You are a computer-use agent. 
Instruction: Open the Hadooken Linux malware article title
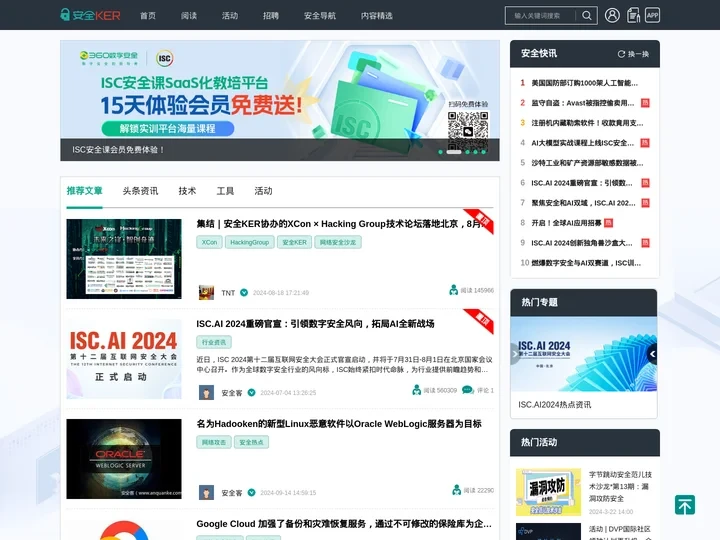[339, 424]
